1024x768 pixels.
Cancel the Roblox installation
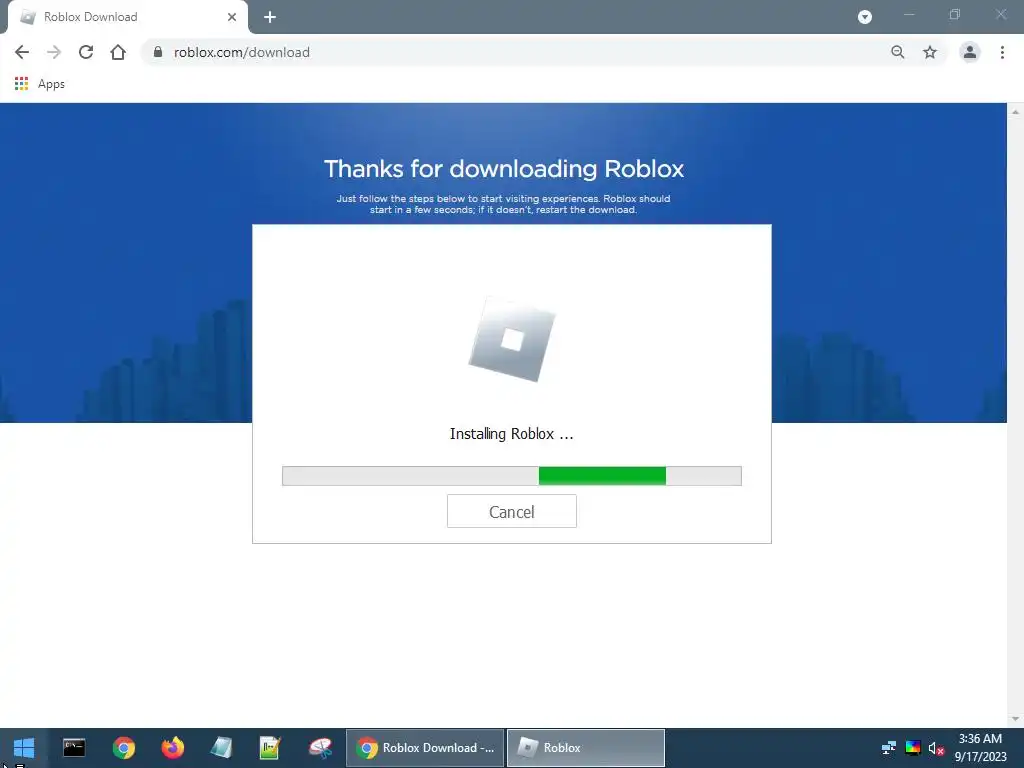[x=511, y=511]
